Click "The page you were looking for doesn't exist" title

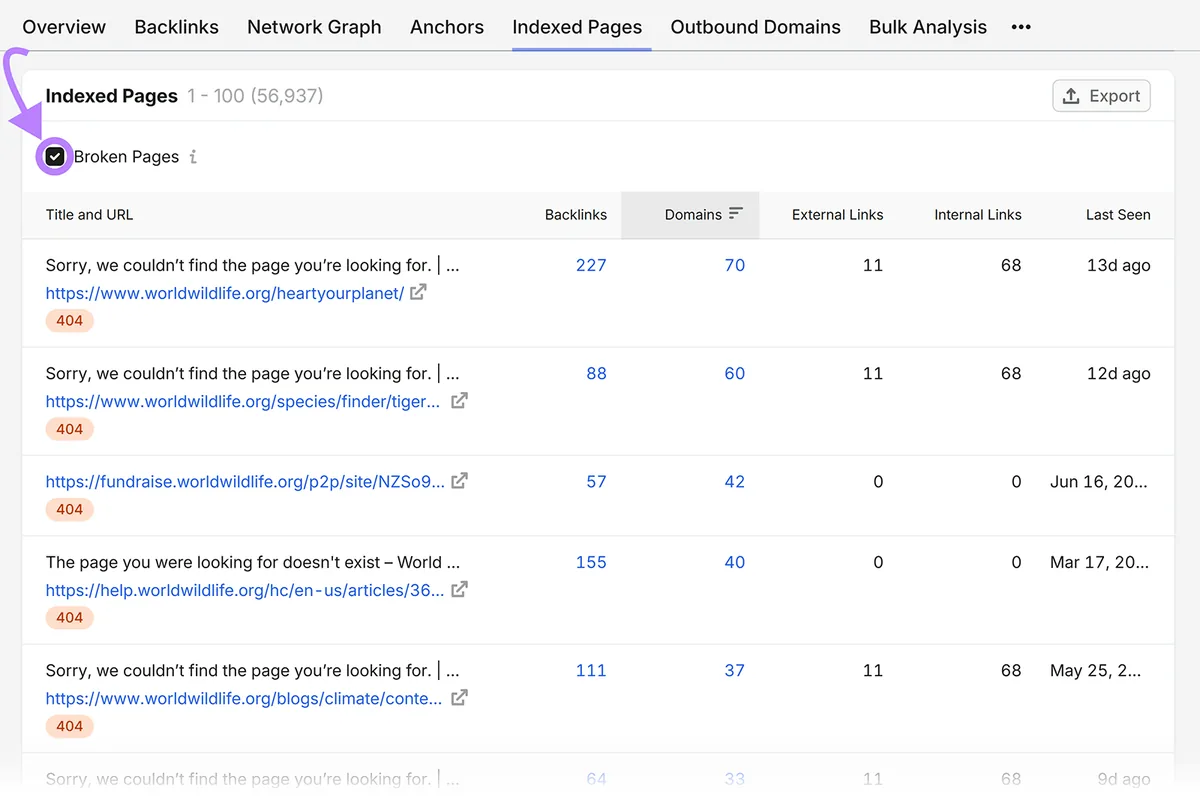253,562
